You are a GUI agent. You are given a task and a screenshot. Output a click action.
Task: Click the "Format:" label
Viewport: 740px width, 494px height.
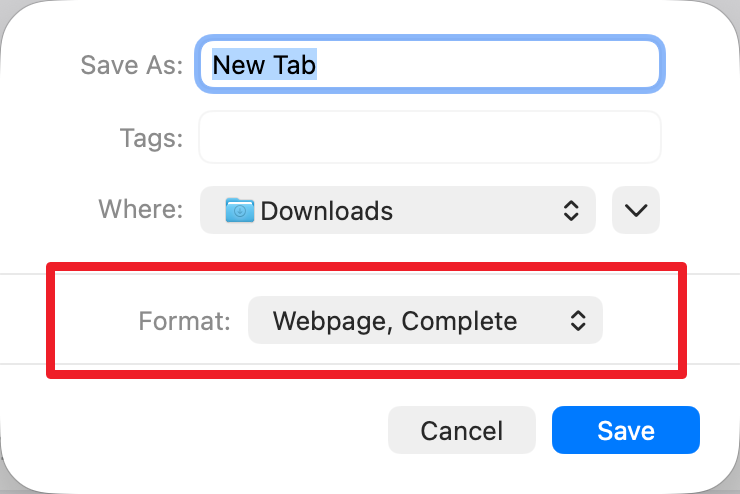[x=185, y=321]
